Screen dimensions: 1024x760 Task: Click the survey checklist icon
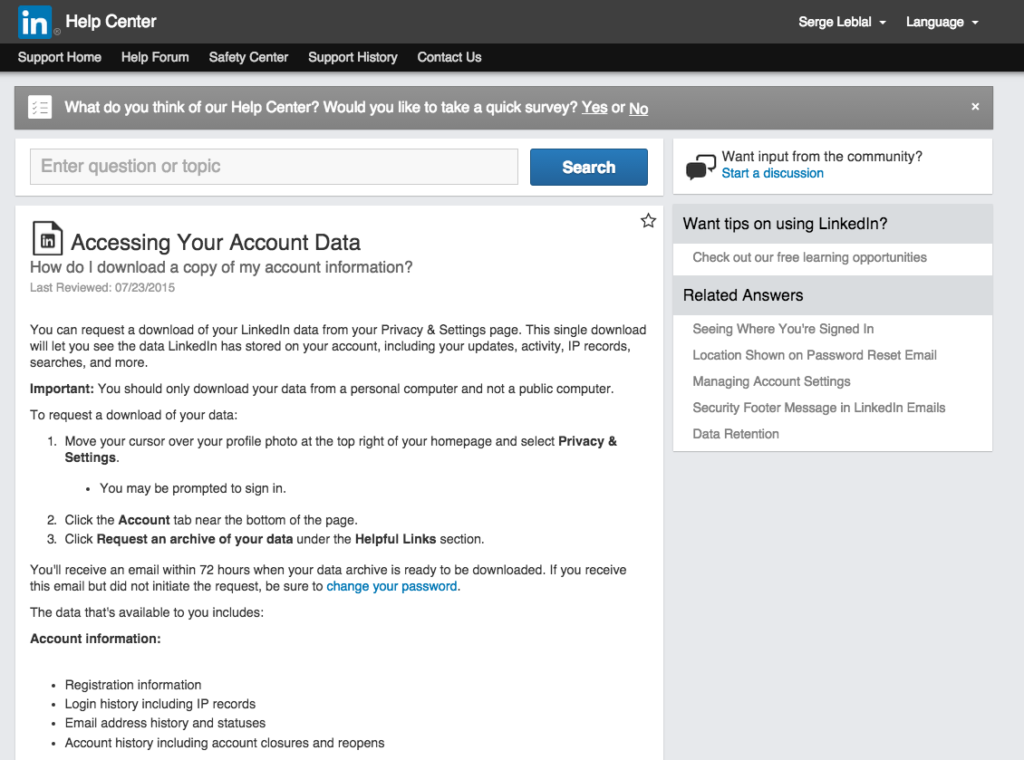click(x=40, y=107)
